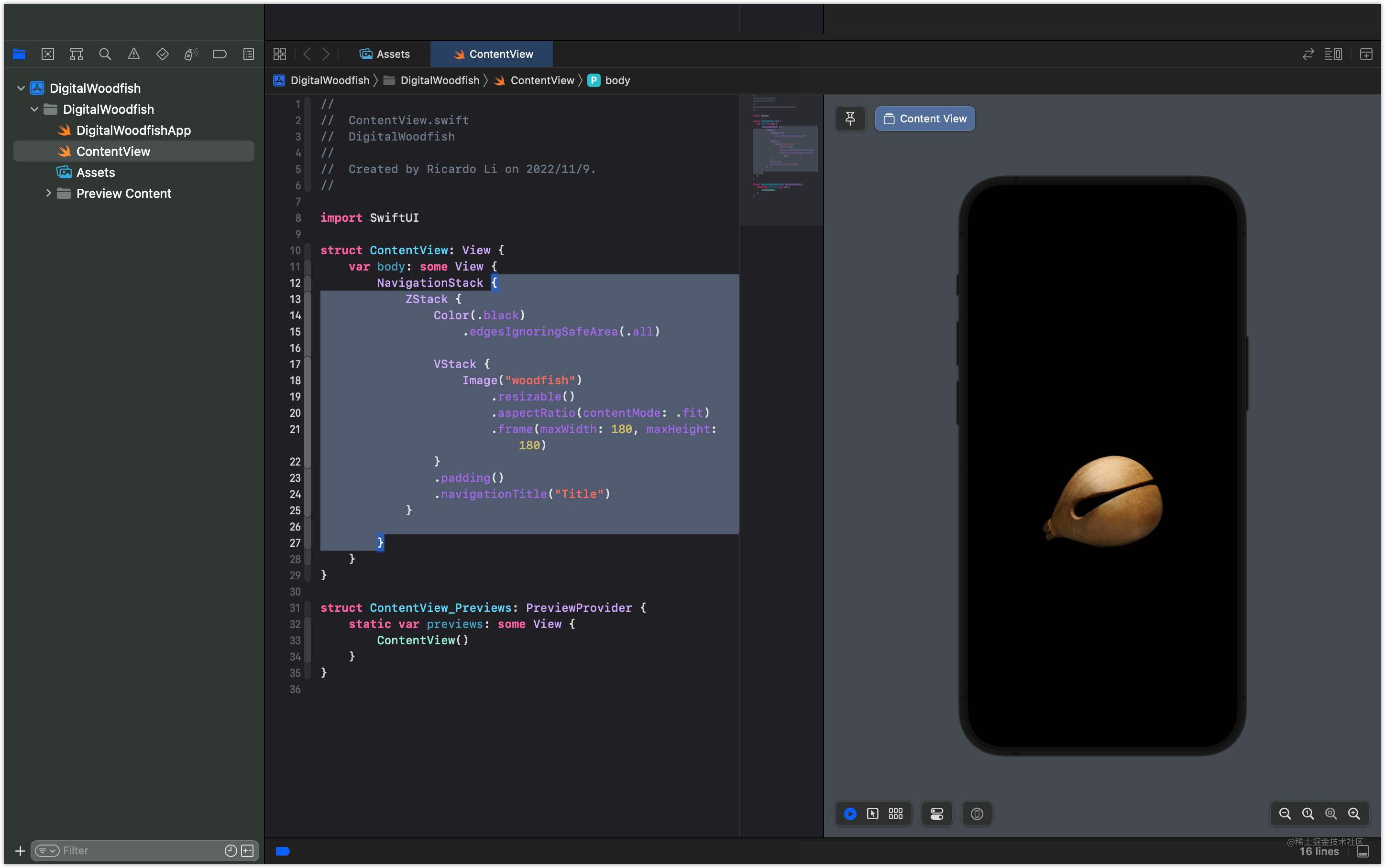Open the Issue navigator warning icon
The width and height of the screenshot is (1385, 868).
(134, 54)
